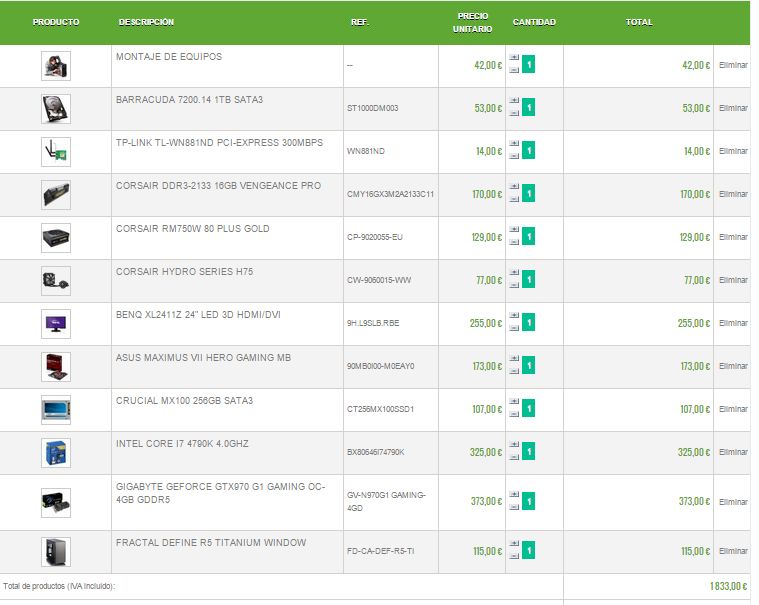The image size is (759, 605).
Task: Open the CORSAIR HYDRO H75 cooler thumbnail
Action: click(x=56, y=281)
